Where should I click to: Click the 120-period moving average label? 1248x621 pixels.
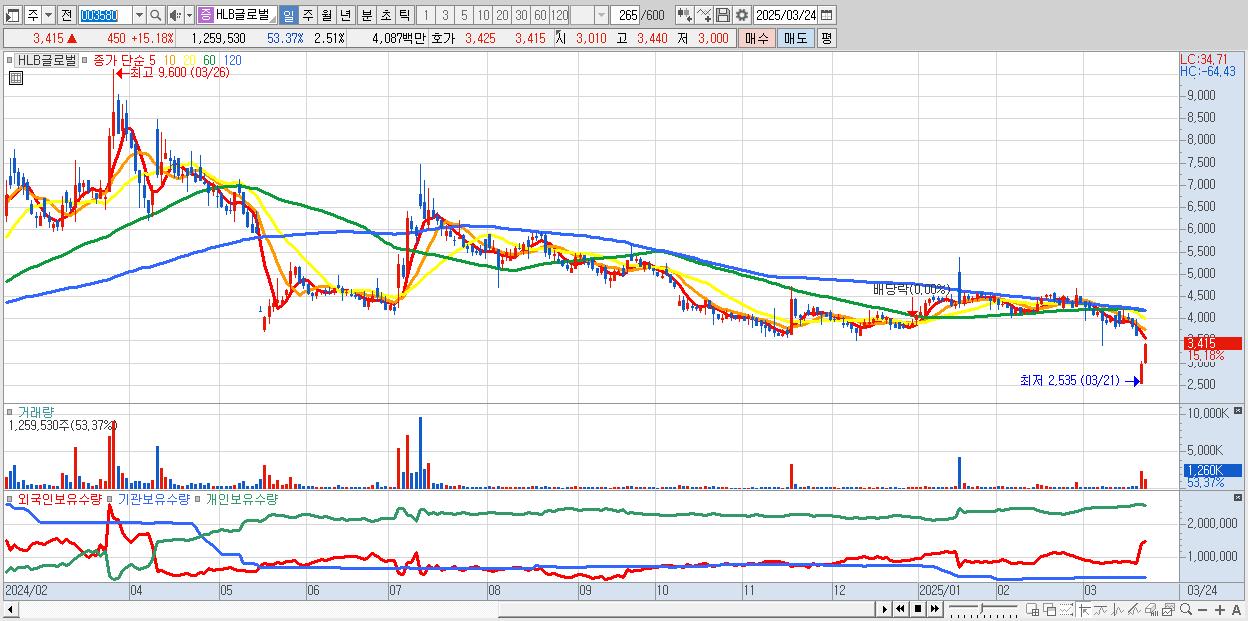[x=232, y=60]
